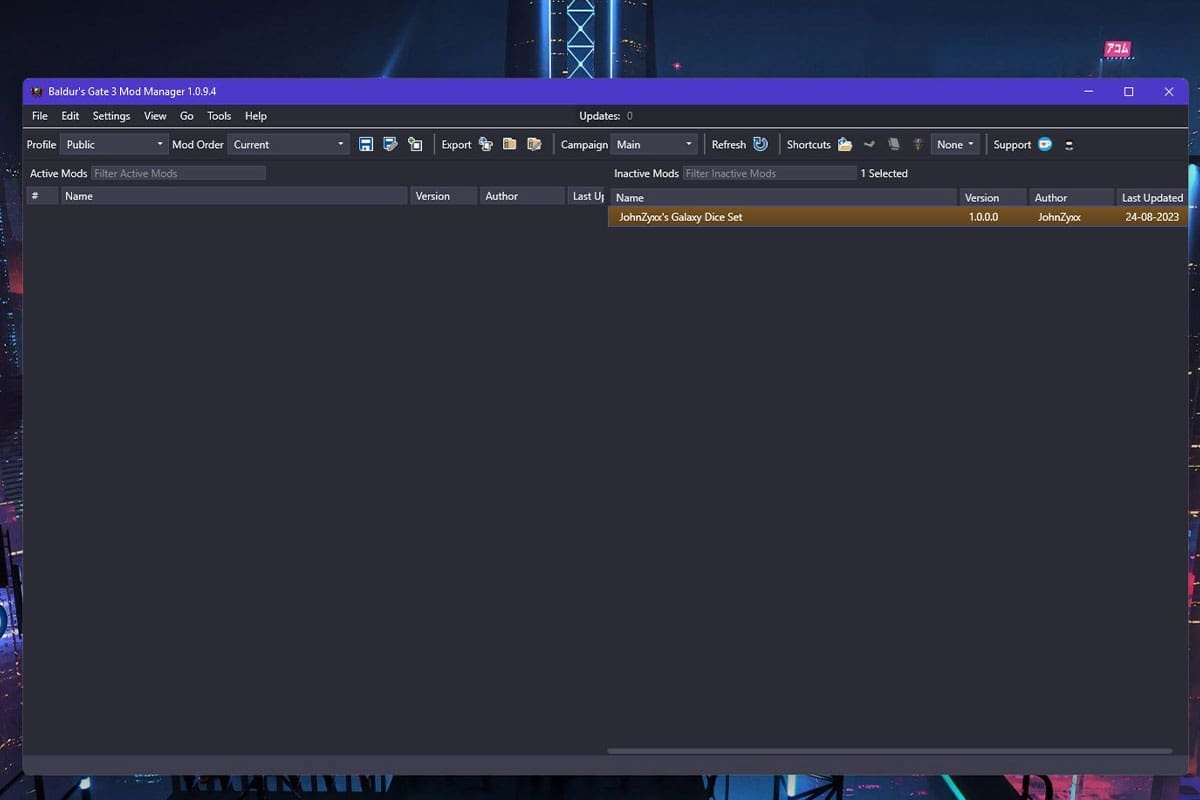Click the Export to zip folder icon
The width and height of the screenshot is (1200, 800).
510,144
